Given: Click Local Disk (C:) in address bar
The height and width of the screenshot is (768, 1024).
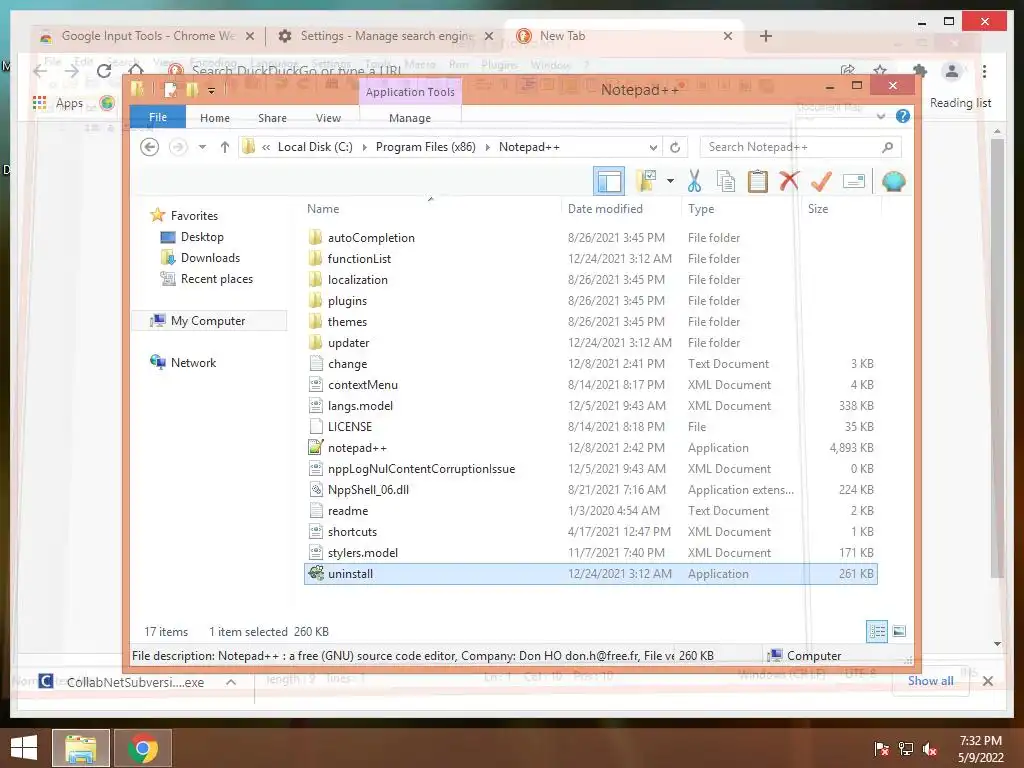Looking at the screenshot, I should point(315,147).
